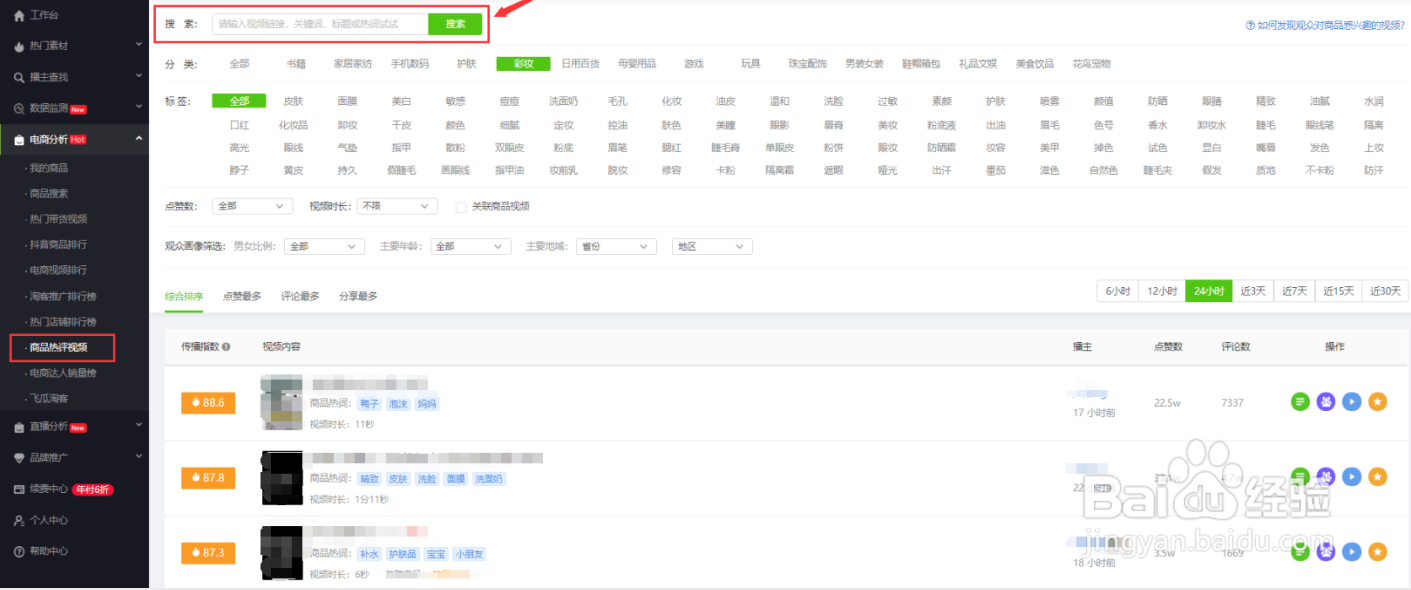Switch to the 点赞最多 sort tab
Screen dimensions: 1411x590
click(x=242, y=296)
